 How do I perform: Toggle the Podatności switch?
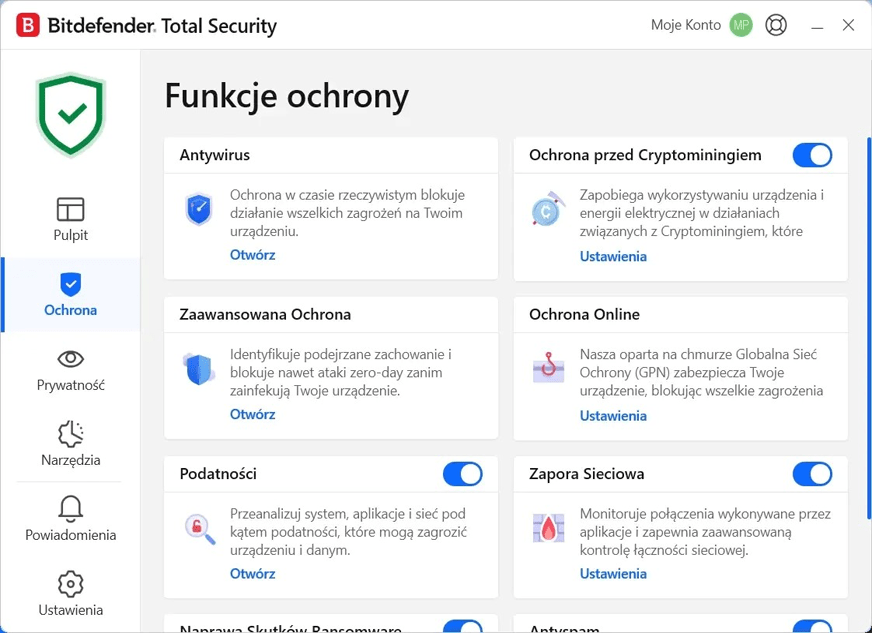pyautogui.click(x=463, y=474)
